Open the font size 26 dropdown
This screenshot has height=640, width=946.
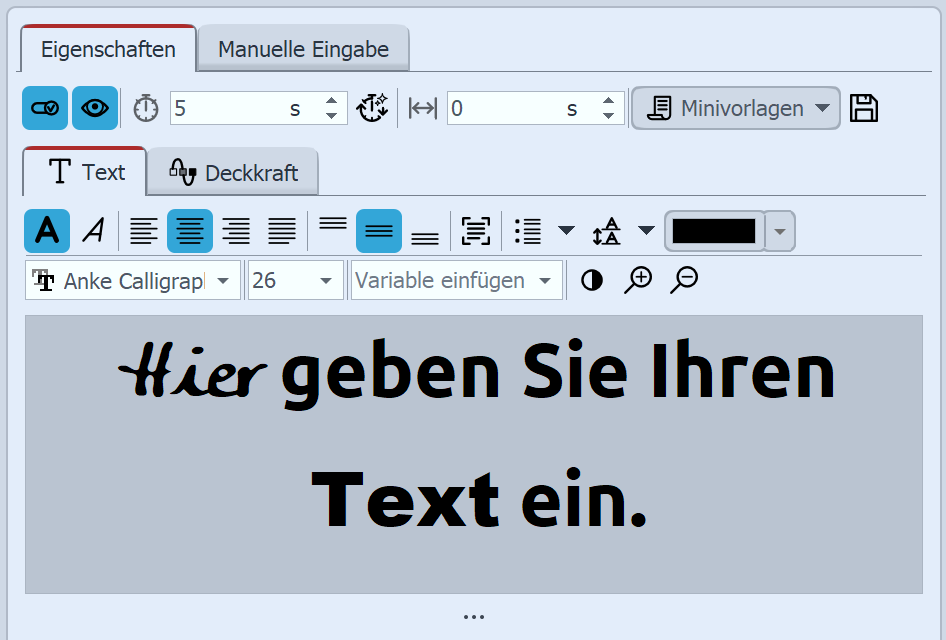pyautogui.click(x=295, y=281)
